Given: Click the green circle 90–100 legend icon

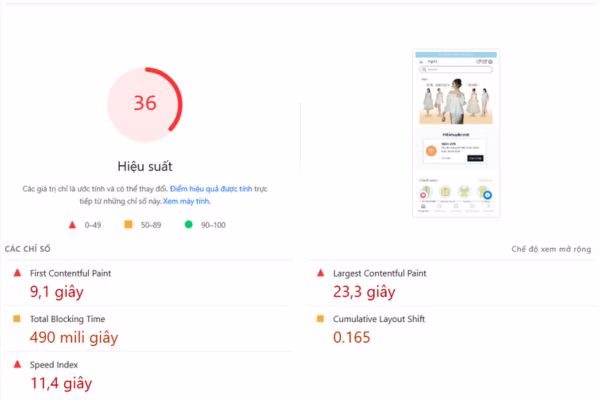Looking at the screenshot, I should click(188, 224).
